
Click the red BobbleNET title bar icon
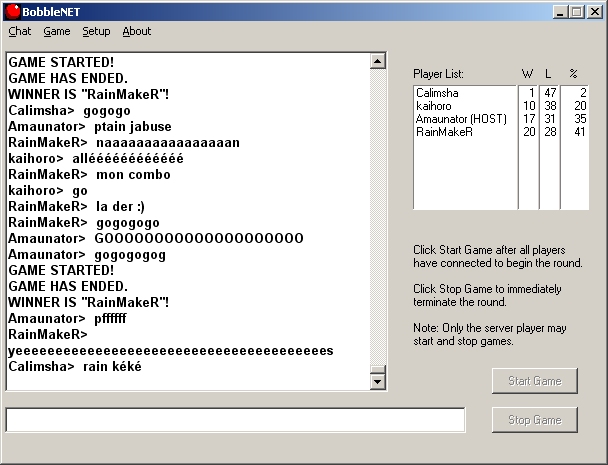12,11
